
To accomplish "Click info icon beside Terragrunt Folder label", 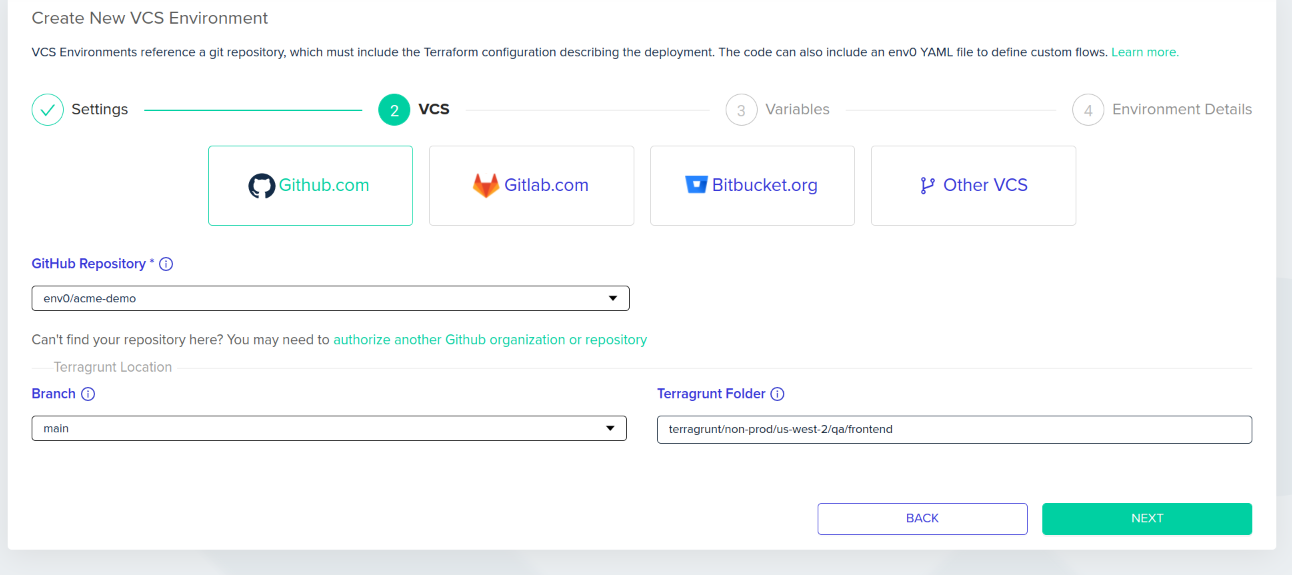I will tap(777, 394).
